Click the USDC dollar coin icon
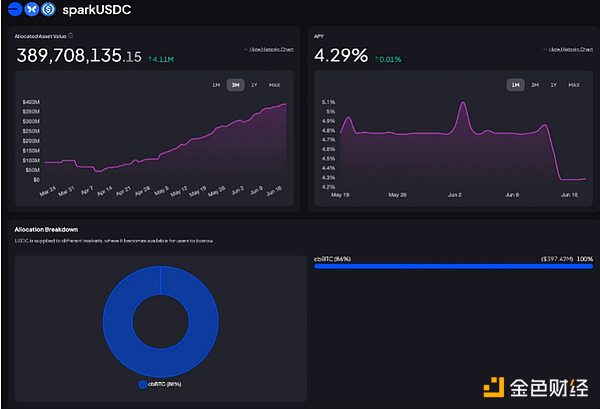This screenshot has width=600, height=409. click(47, 10)
